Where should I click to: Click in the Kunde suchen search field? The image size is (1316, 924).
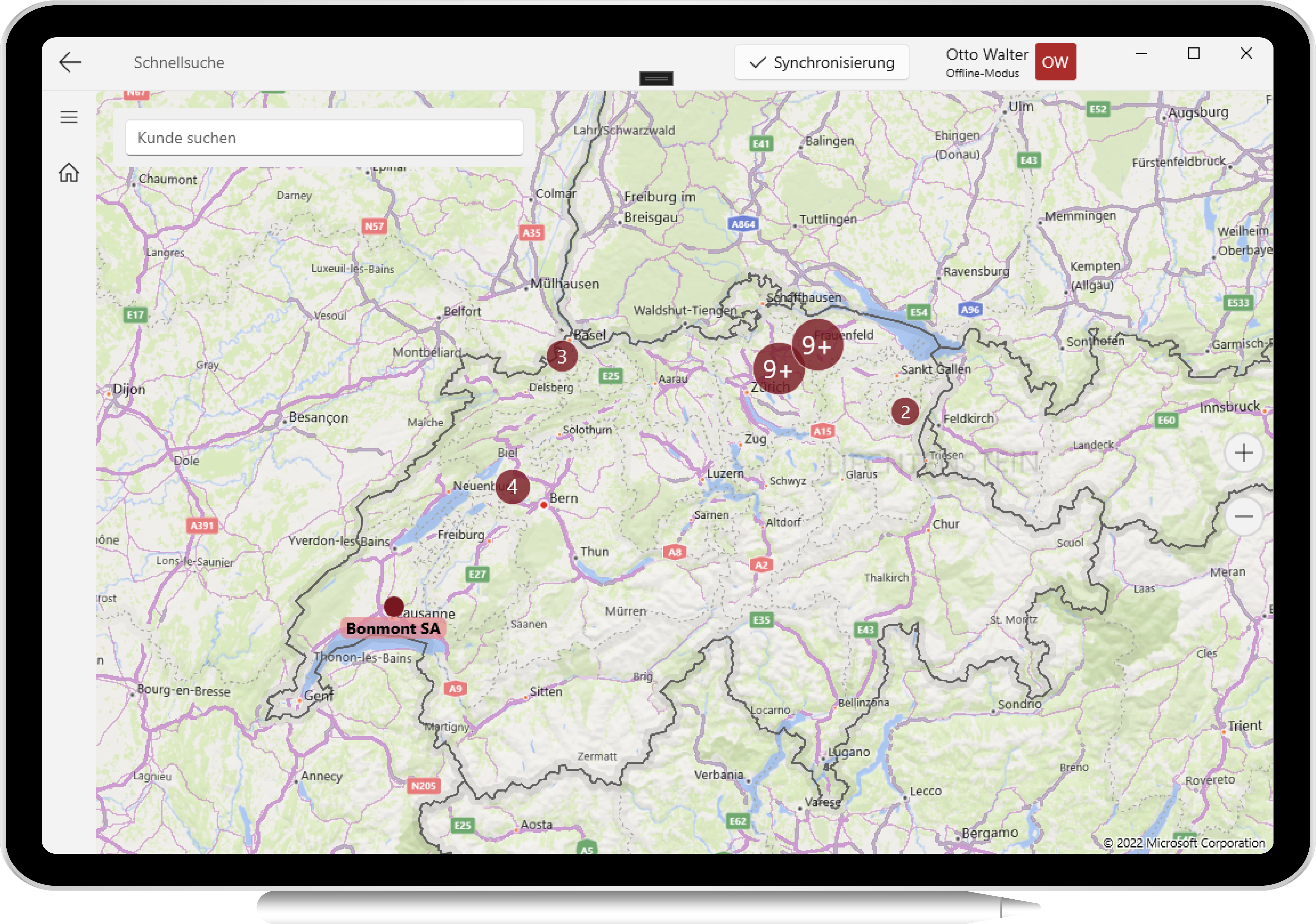(324, 138)
